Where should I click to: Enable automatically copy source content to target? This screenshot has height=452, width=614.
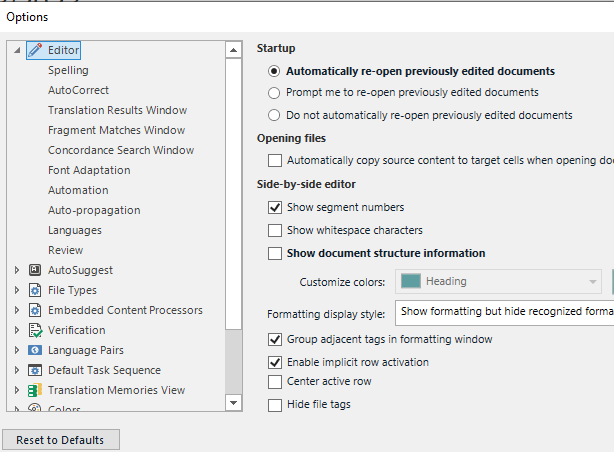pyautogui.click(x=275, y=160)
